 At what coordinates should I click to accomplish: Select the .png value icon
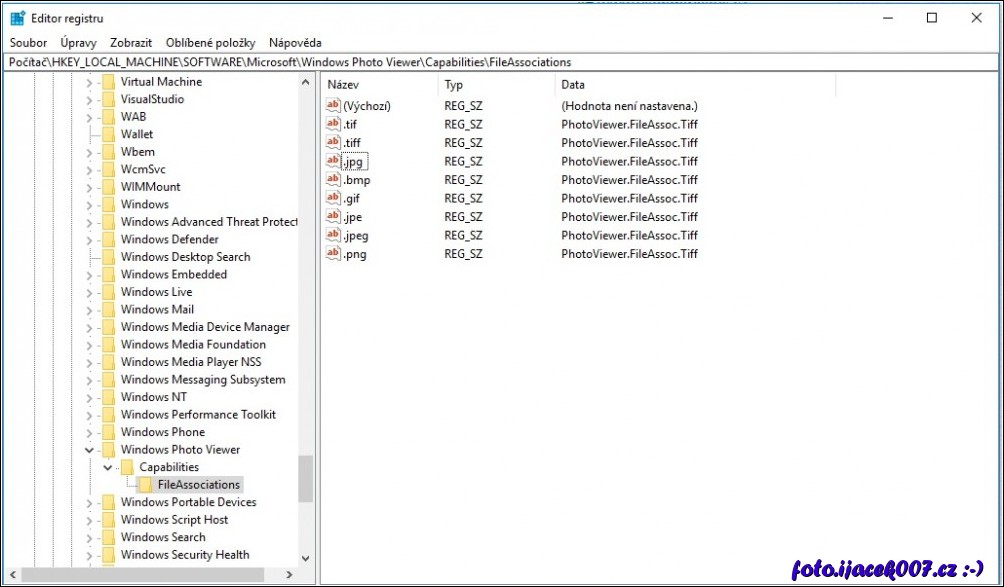[x=334, y=254]
